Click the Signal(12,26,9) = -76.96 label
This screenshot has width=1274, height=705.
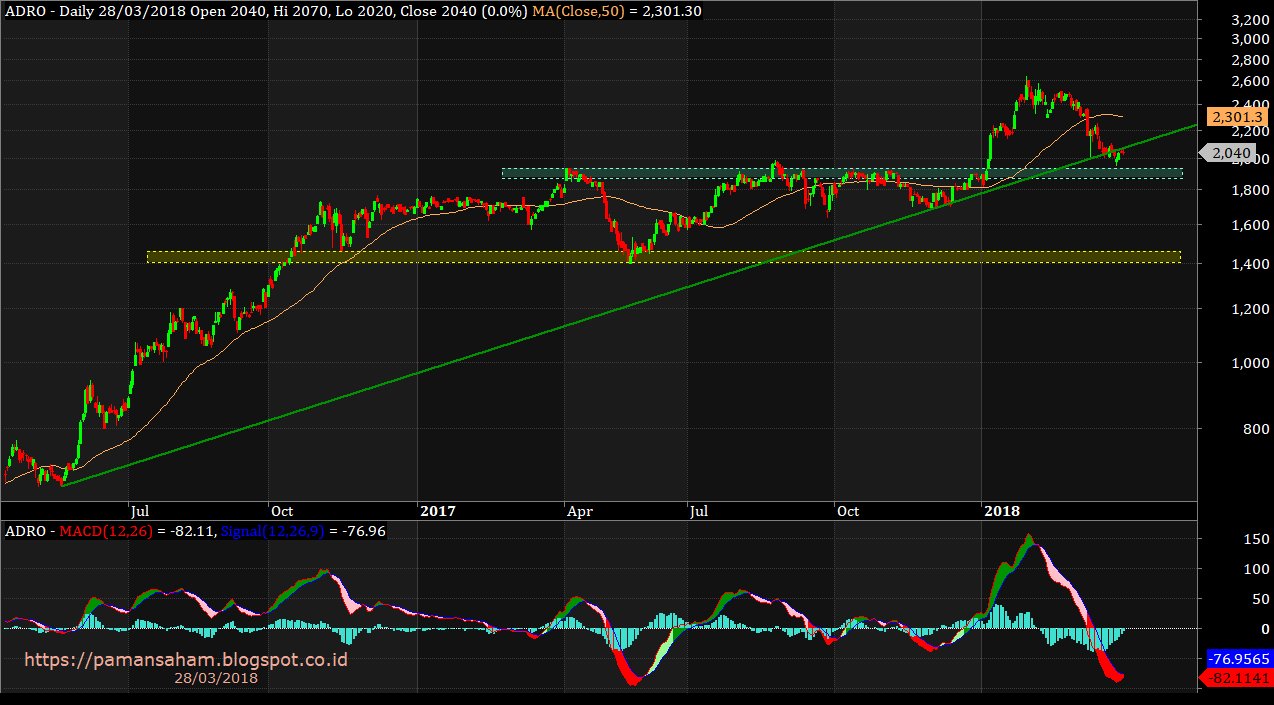tap(303, 531)
